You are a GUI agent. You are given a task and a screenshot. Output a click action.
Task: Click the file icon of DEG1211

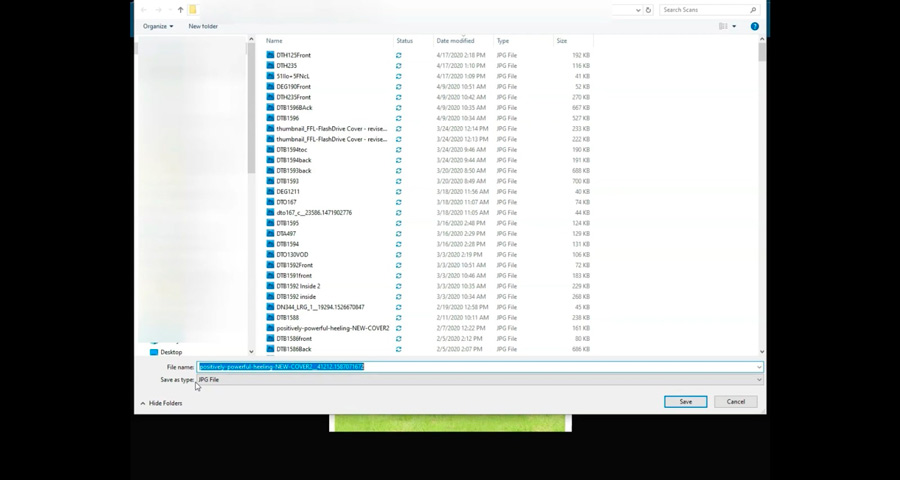click(270, 191)
